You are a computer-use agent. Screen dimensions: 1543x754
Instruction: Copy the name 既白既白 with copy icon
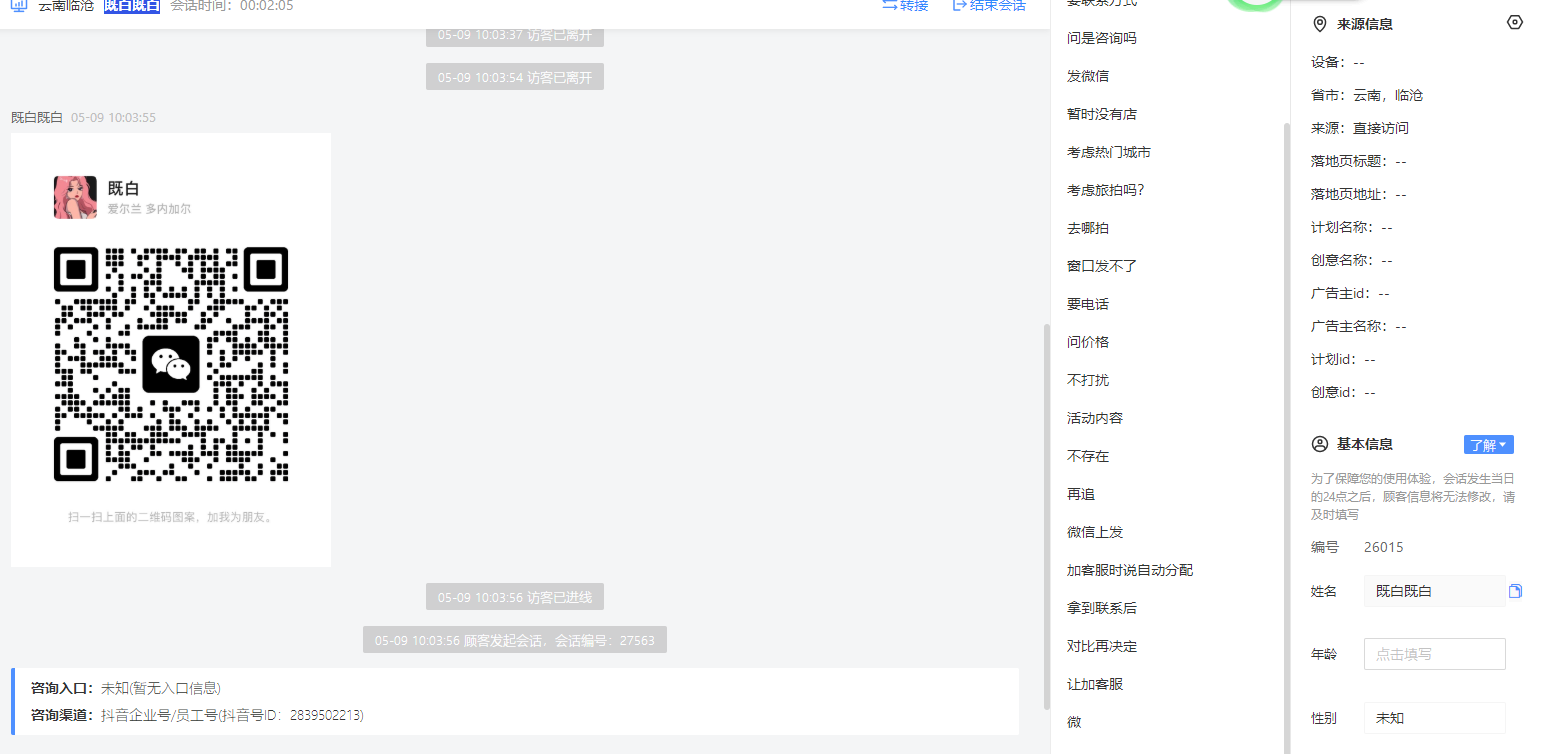coord(1515,591)
